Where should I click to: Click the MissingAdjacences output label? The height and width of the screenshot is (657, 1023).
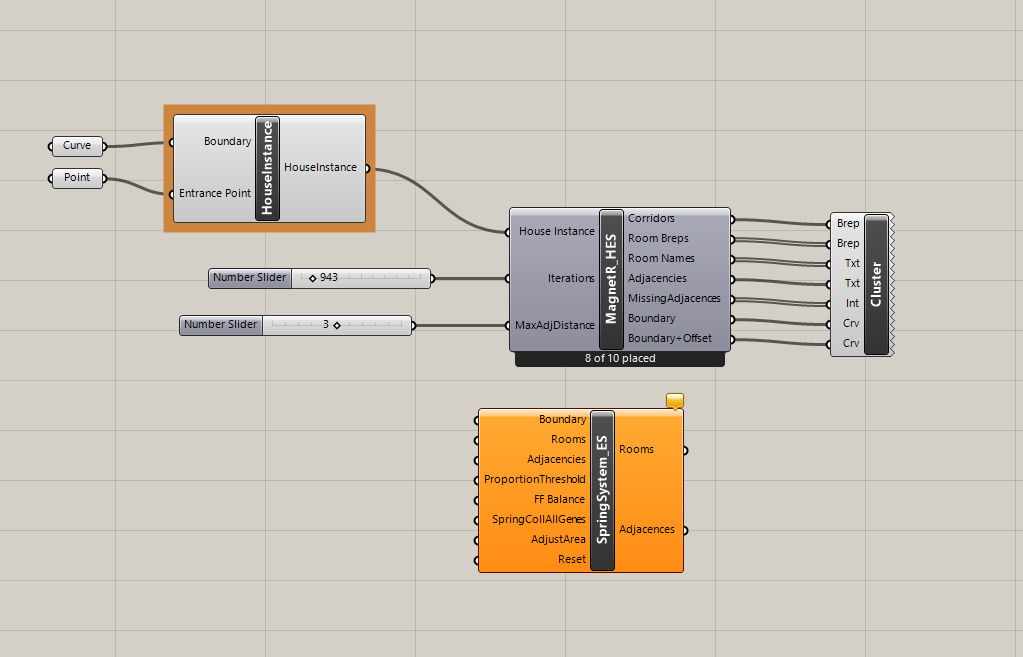[674, 298]
